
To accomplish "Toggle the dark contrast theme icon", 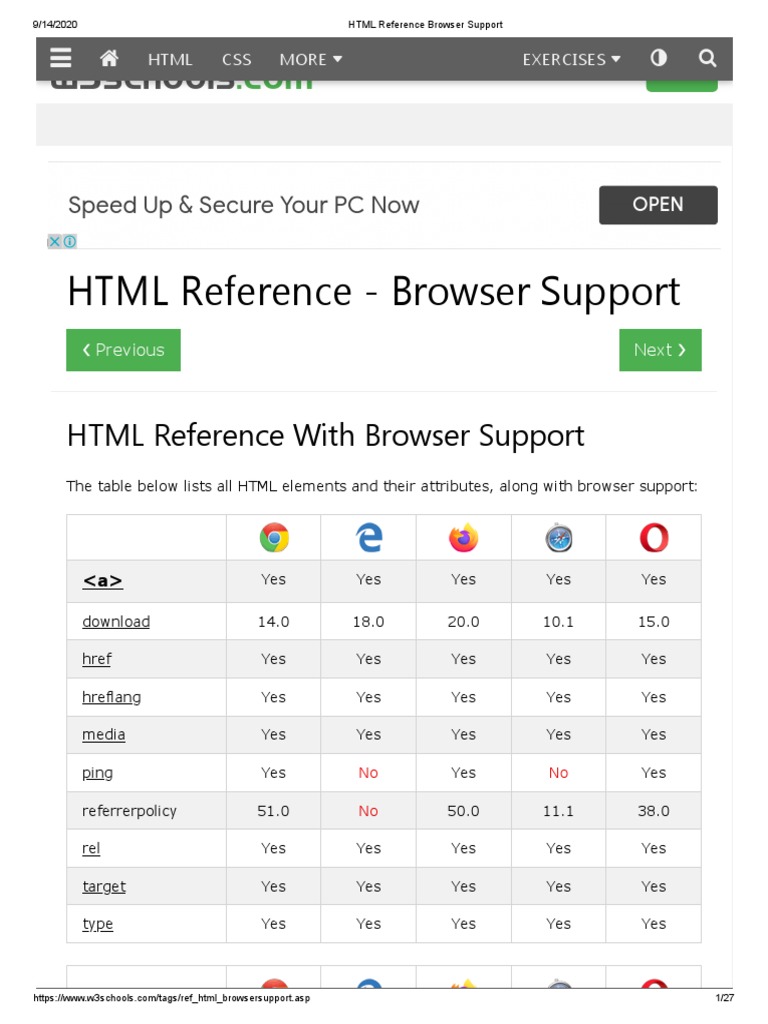I will tap(658, 58).
